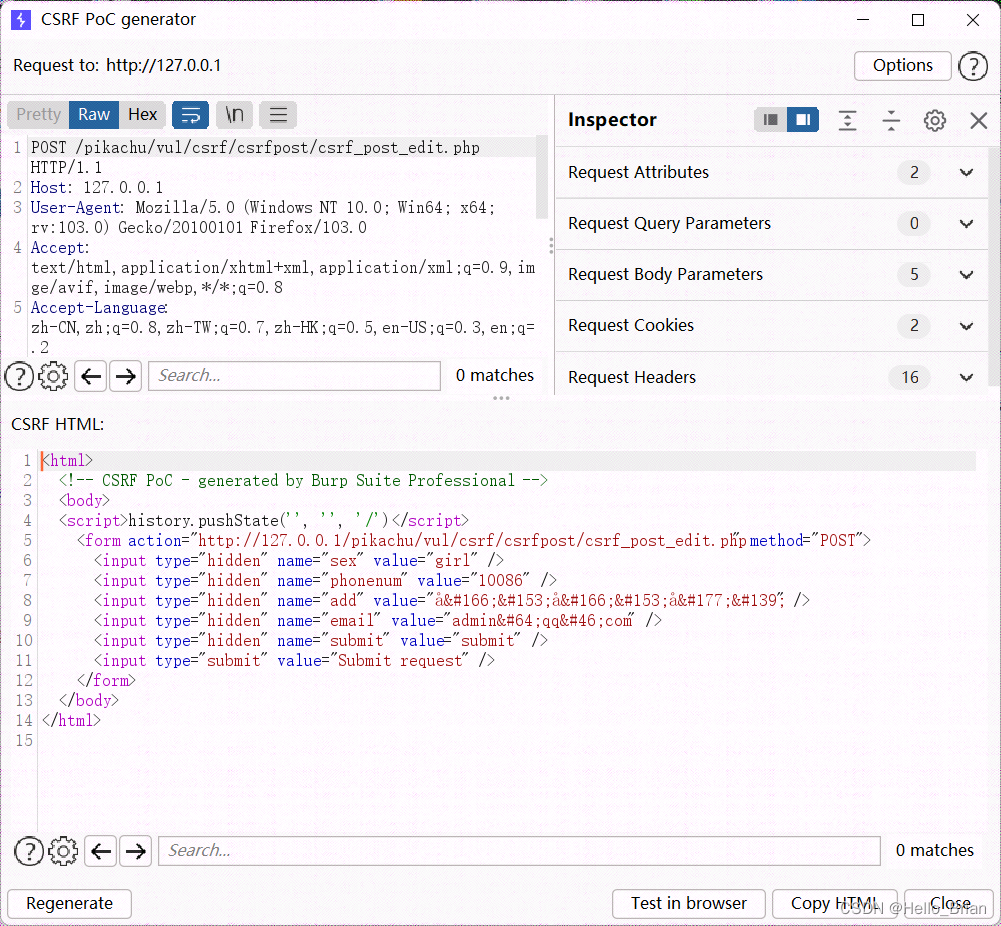Click the Regenerate button
Image resolution: width=1001 pixels, height=926 pixels.
coord(70,904)
